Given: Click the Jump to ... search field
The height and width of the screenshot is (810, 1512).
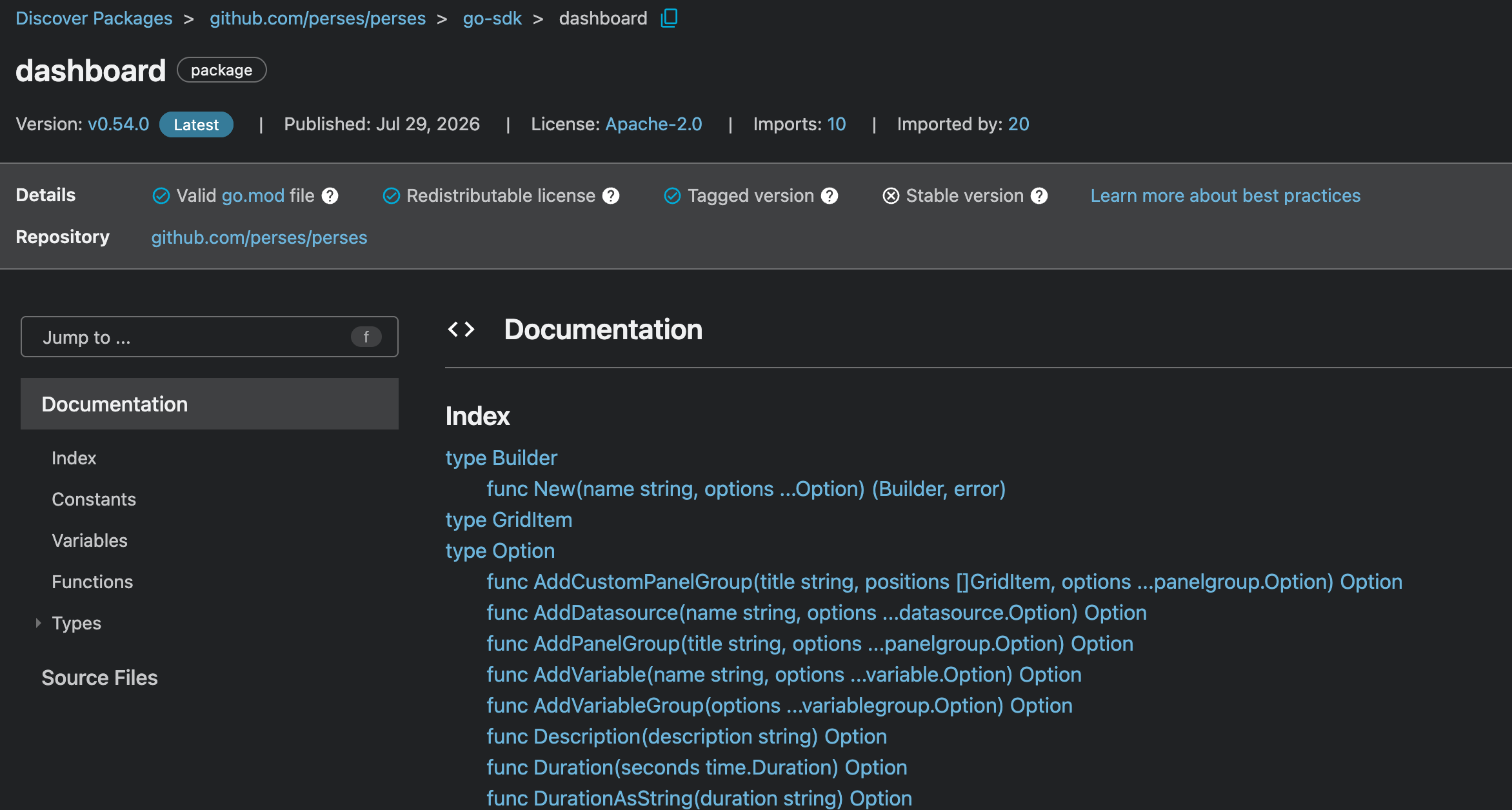Looking at the screenshot, I should (x=210, y=337).
